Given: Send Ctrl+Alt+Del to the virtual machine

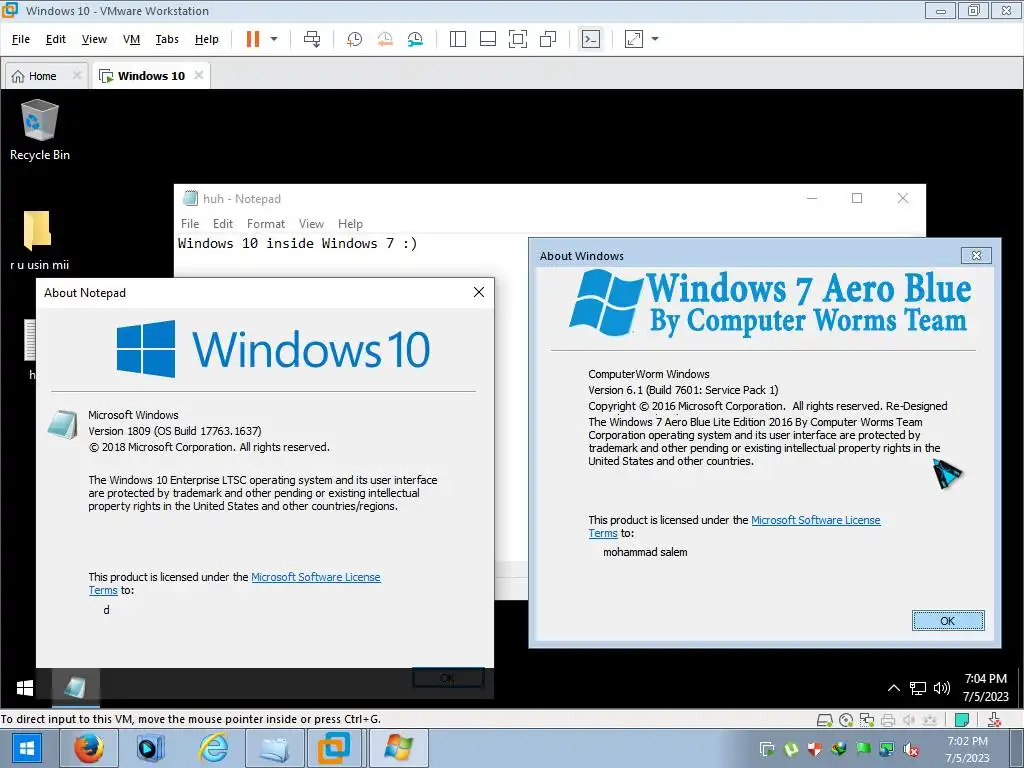Looking at the screenshot, I should click(x=312, y=39).
